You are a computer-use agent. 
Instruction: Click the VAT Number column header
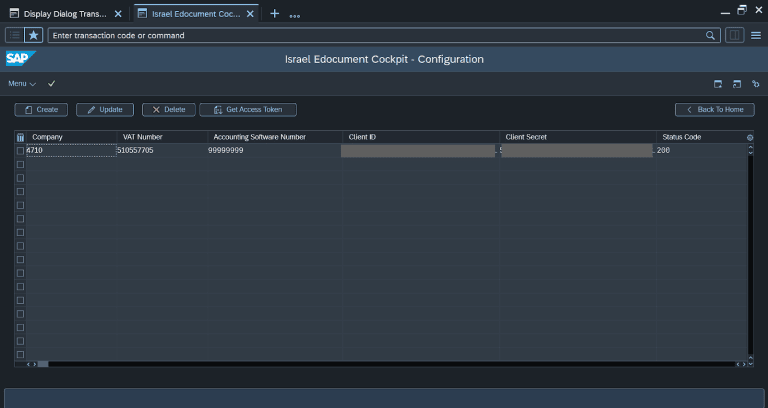tap(162, 137)
